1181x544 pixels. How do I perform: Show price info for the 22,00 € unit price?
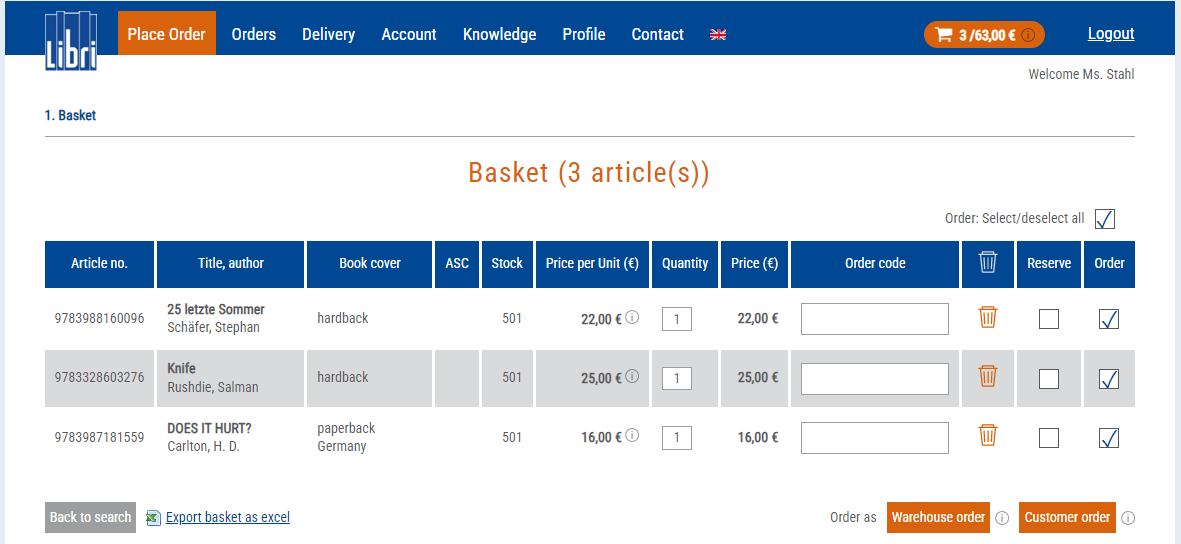(x=633, y=317)
